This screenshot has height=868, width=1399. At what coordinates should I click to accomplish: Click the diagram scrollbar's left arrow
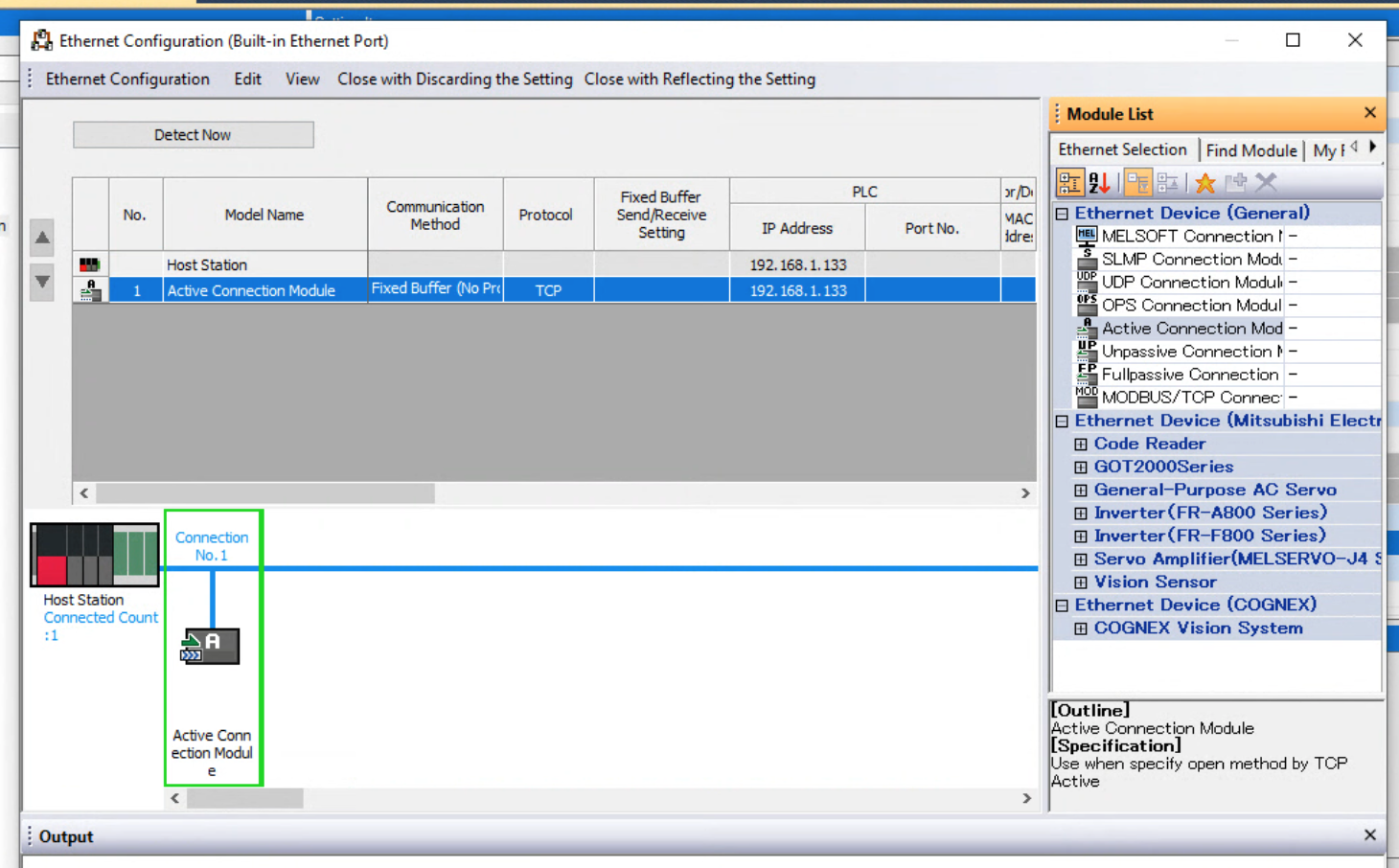174,798
